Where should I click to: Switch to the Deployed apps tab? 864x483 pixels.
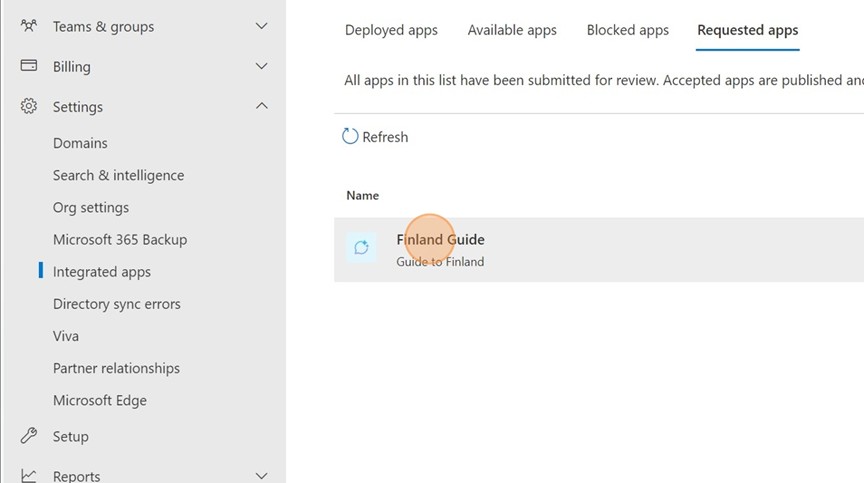coord(391,30)
